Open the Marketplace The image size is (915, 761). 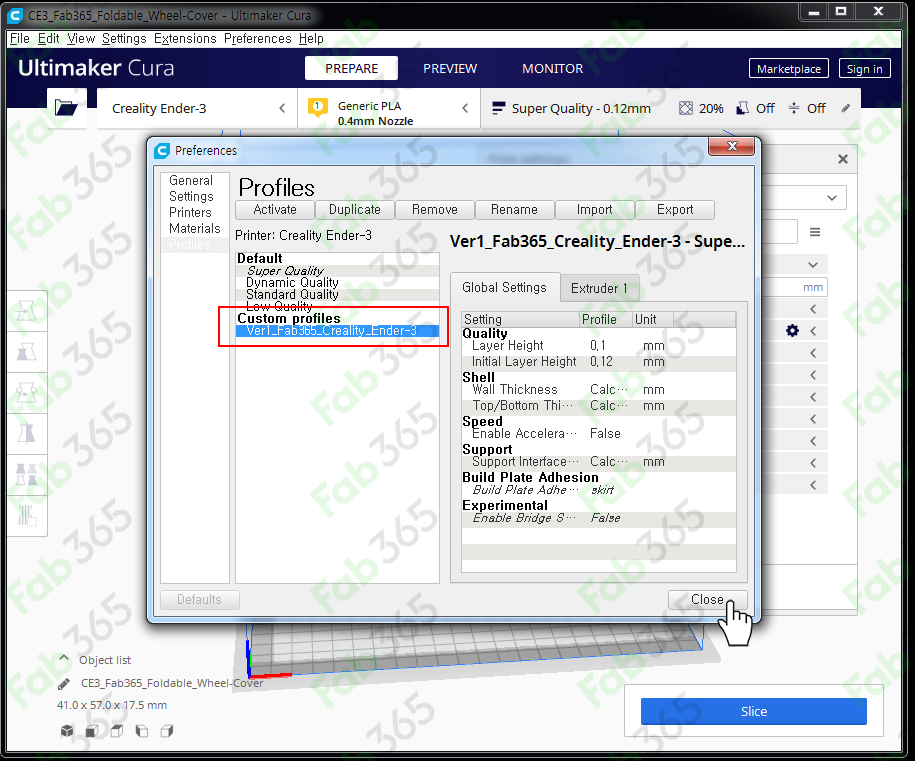(x=789, y=69)
